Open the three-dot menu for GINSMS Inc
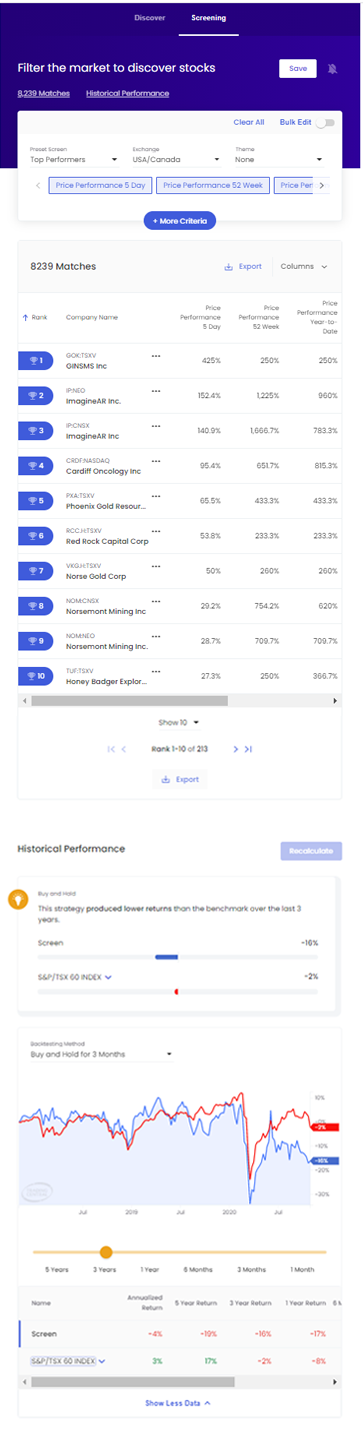The width and height of the screenshot is (363, 1431). (155, 355)
